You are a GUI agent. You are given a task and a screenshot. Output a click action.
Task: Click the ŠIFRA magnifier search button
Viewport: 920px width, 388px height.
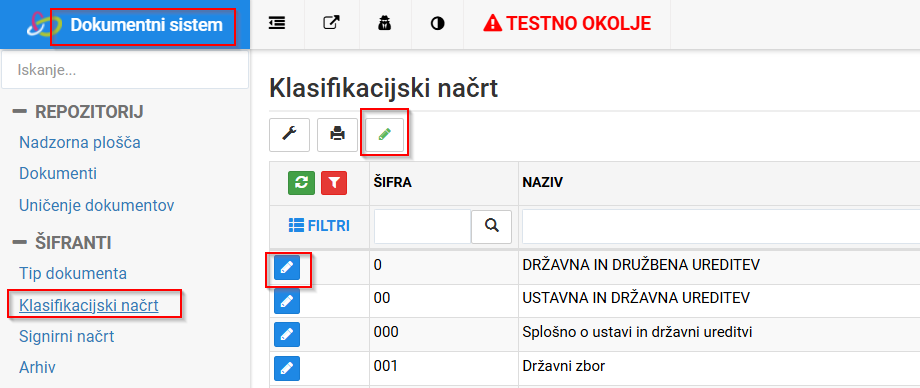coord(492,226)
